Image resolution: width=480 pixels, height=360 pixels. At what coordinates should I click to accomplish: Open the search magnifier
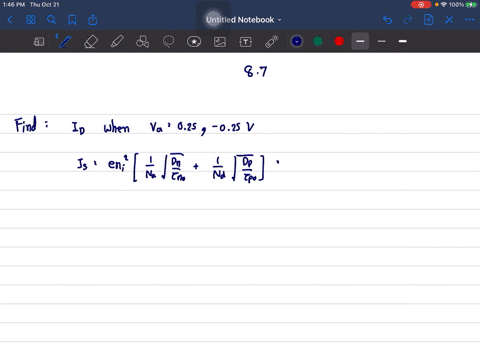click(x=51, y=20)
